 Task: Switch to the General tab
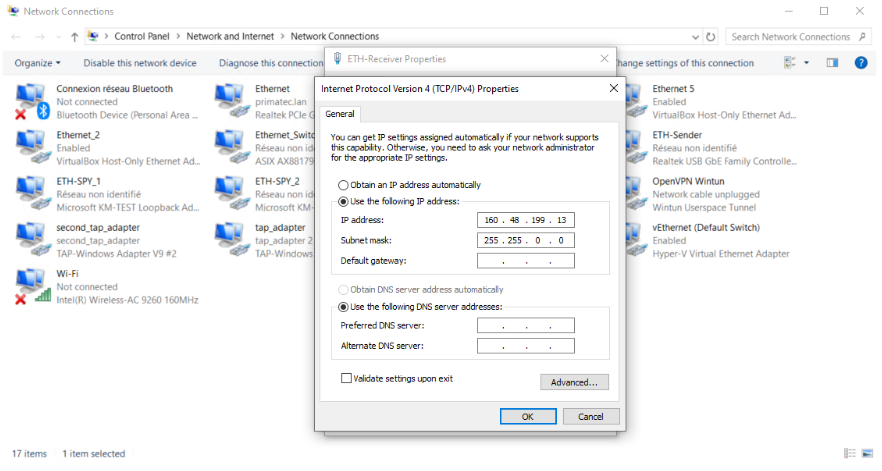tap(337, 114)
